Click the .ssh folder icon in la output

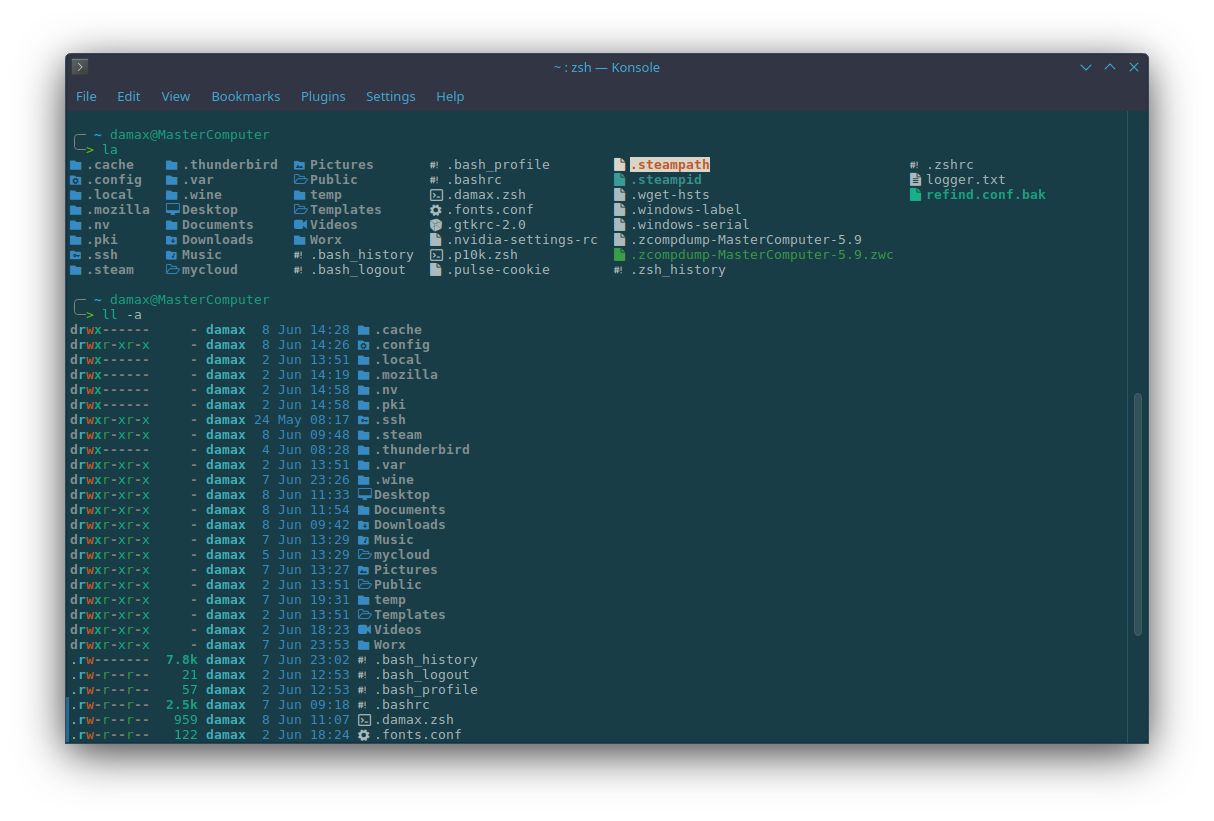tap(76, 255)
